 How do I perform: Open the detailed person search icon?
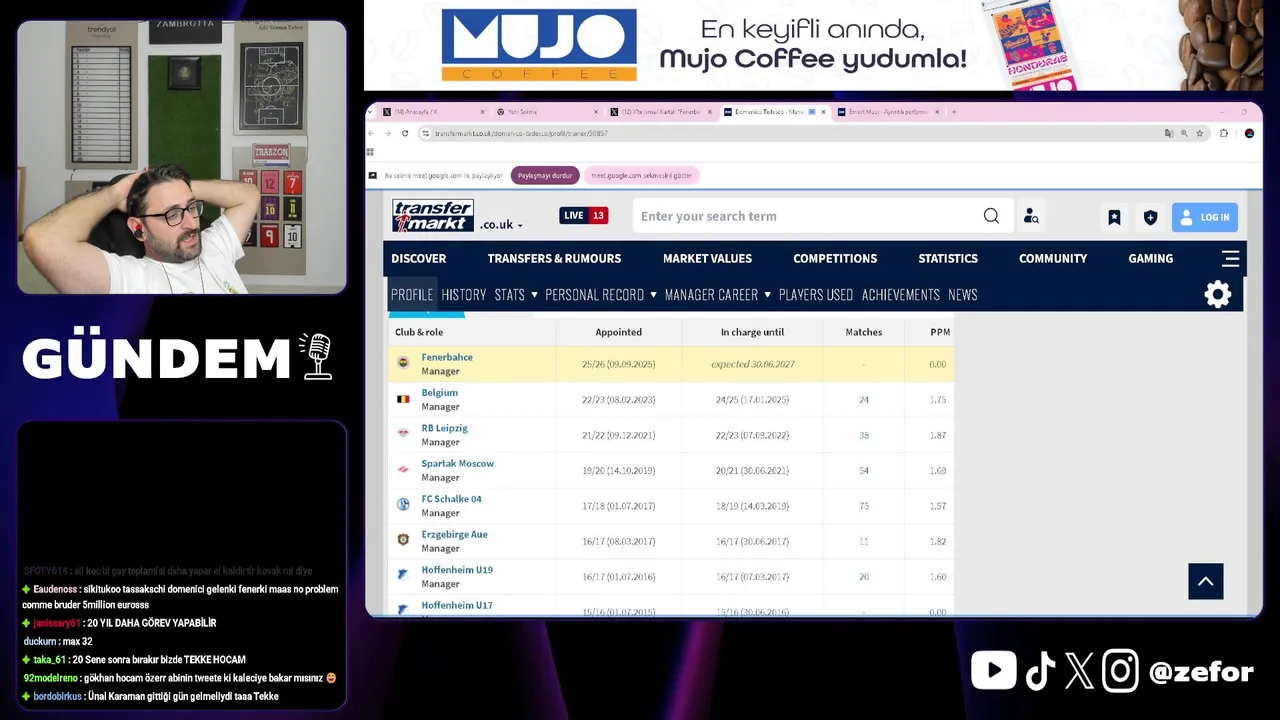click(x=1031, y=216)
